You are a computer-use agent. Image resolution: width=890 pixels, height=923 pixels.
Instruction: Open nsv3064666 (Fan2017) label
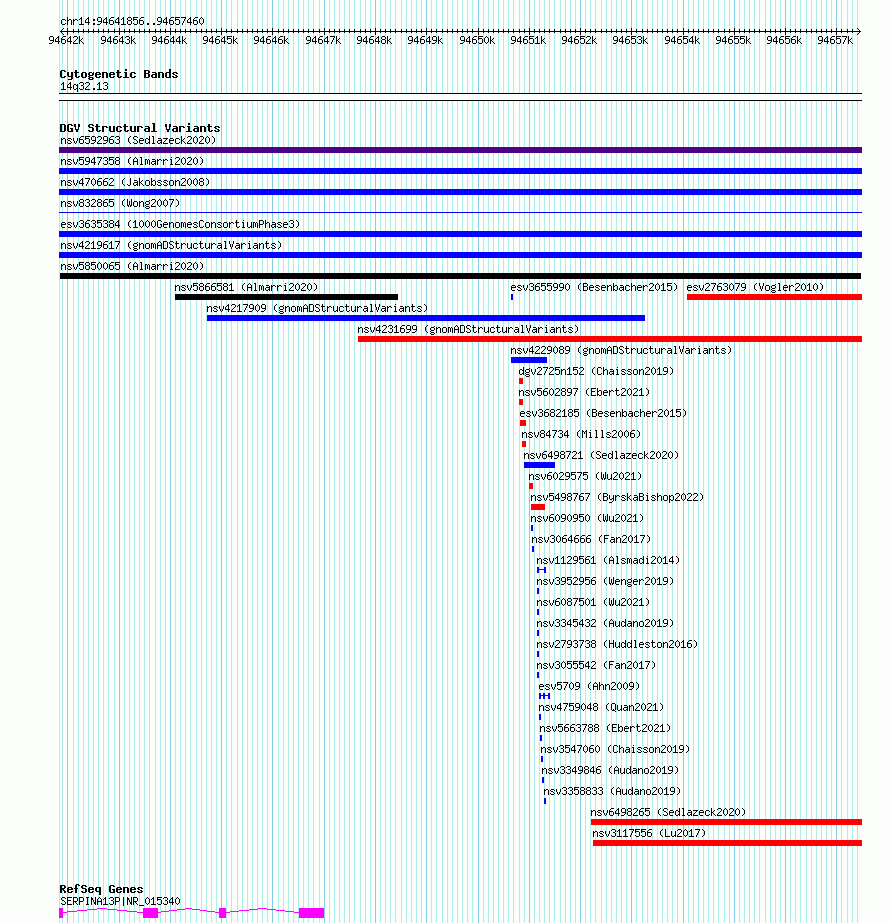591,539
